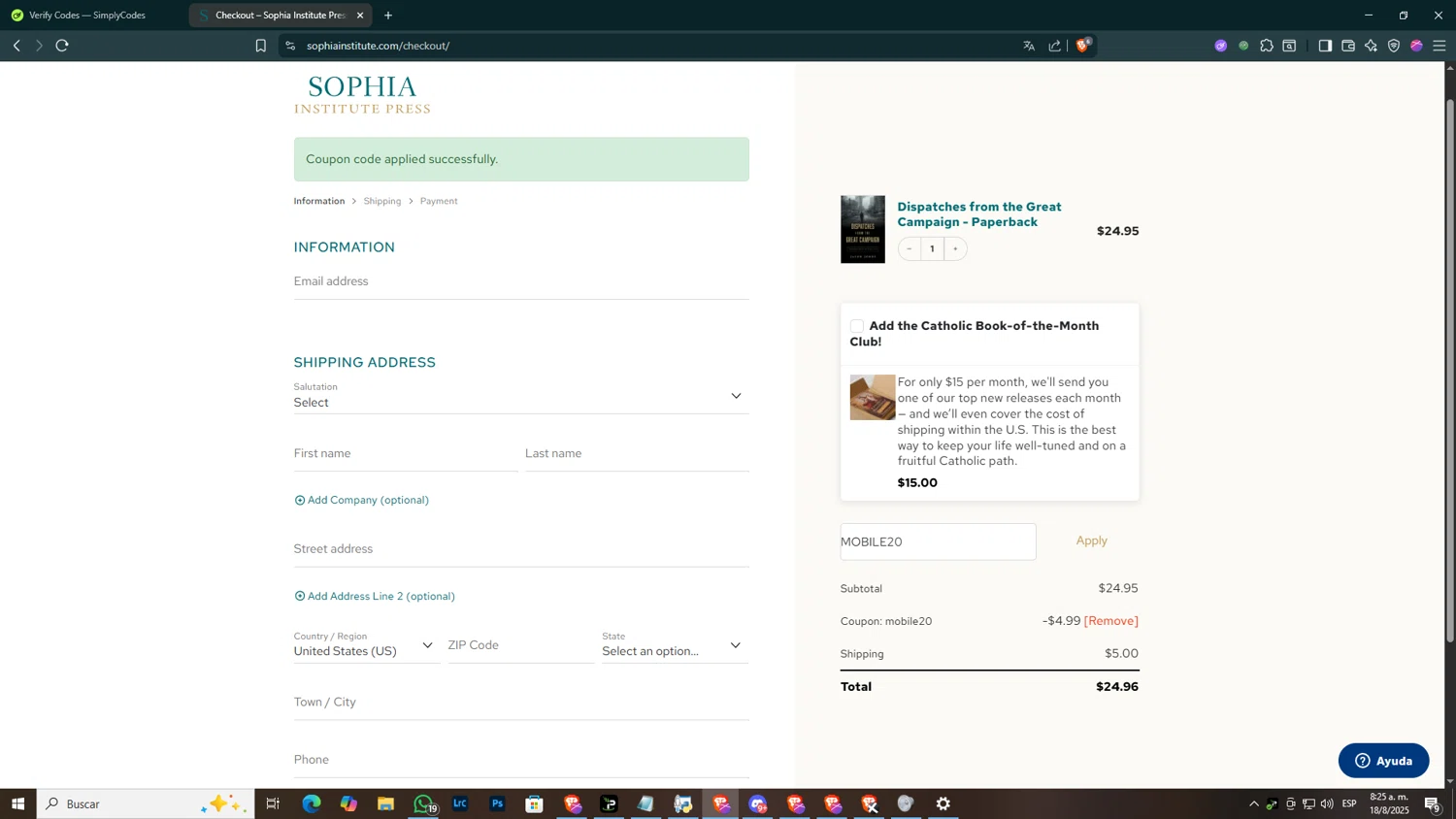Open the Ayuda help button
This screenshot has width=1456, height=819.
click(x=1383, y=761)
